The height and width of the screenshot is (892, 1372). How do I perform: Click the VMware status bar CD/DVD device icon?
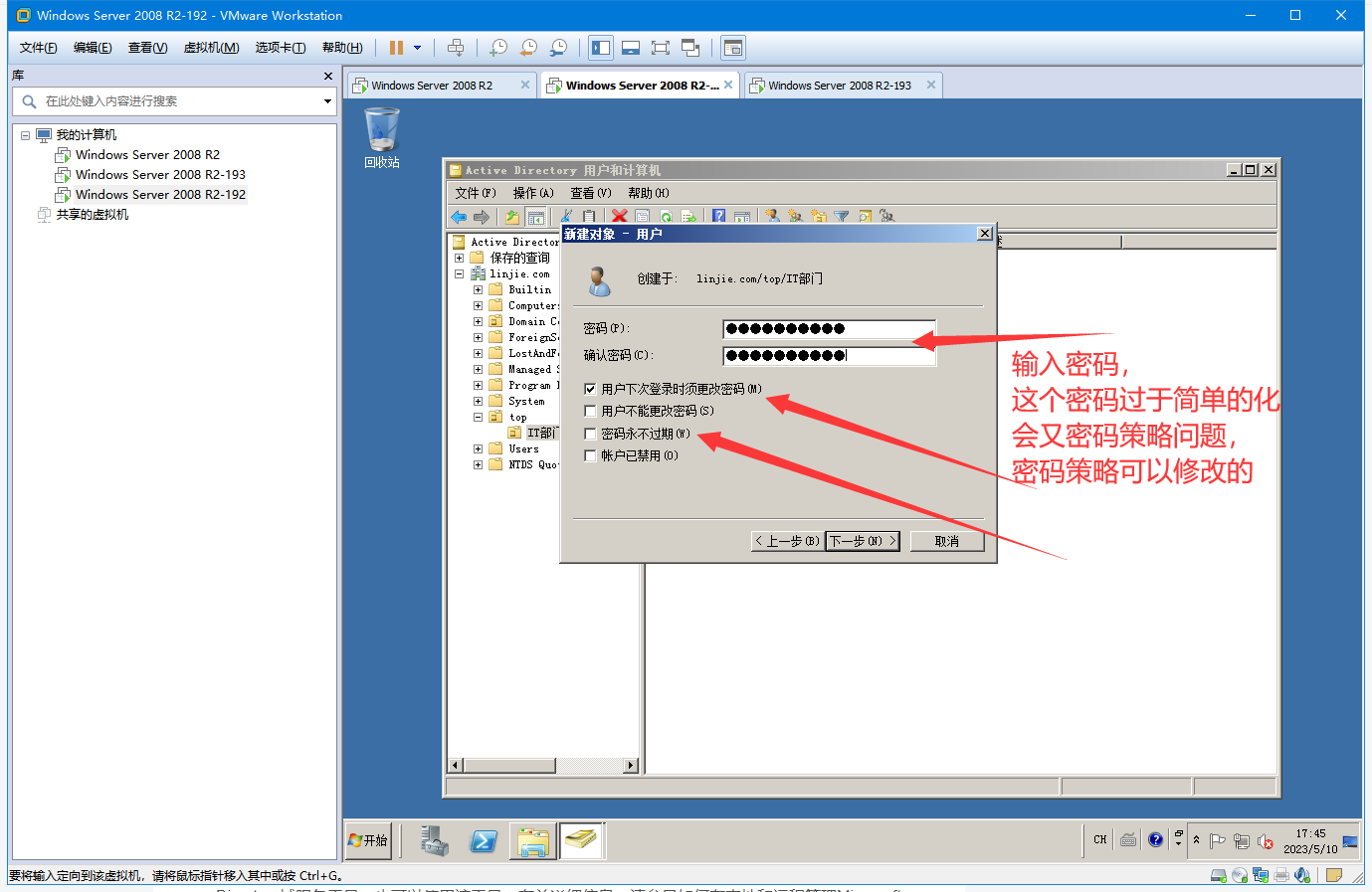click(1240, 875)
